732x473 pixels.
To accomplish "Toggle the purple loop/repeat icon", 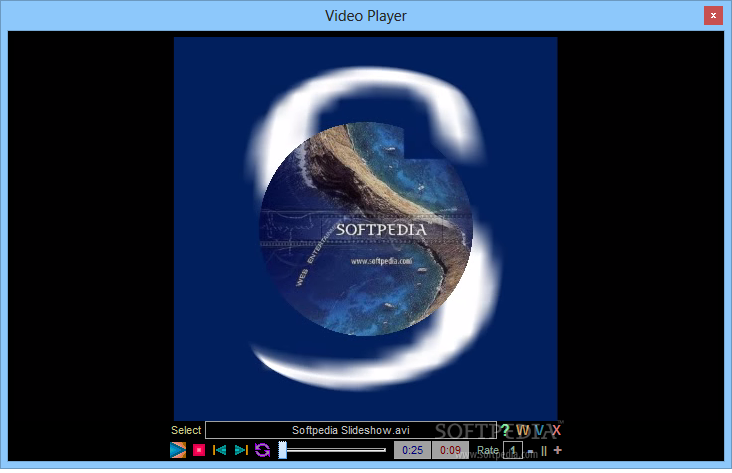I will click(x=262, y=450).
